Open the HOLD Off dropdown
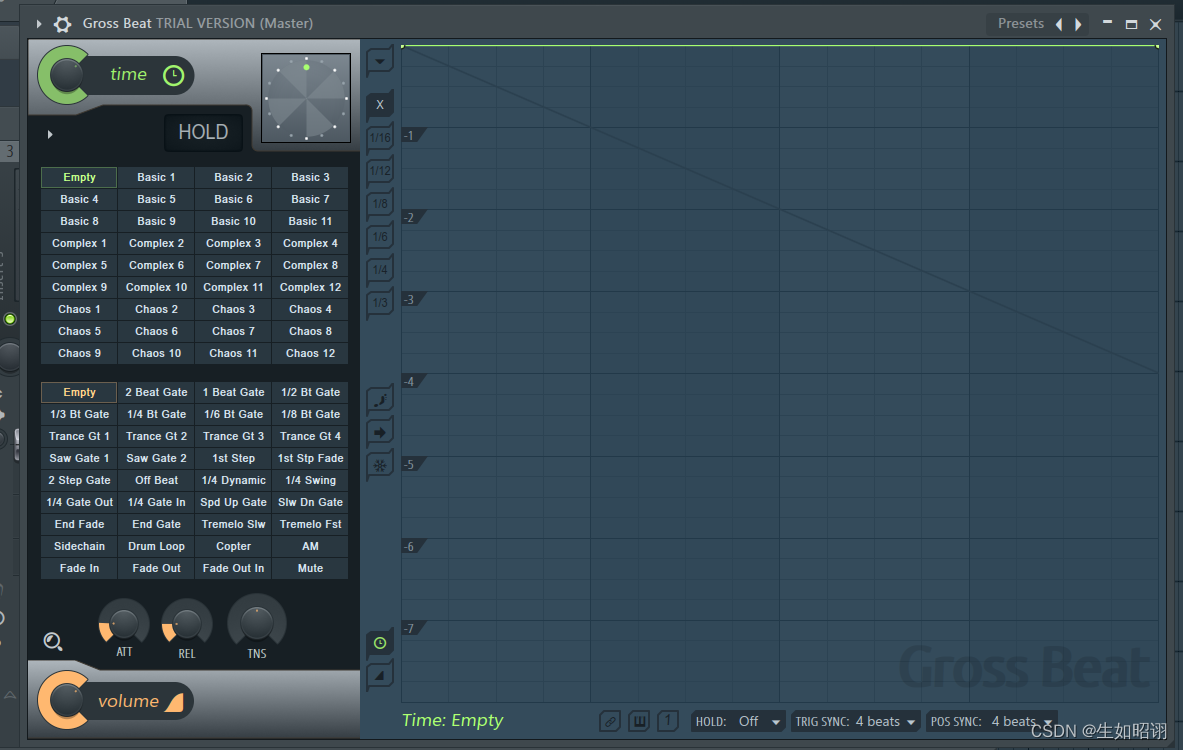The height and width of the screenshot is (750, 1183). (x=738, y=722)
